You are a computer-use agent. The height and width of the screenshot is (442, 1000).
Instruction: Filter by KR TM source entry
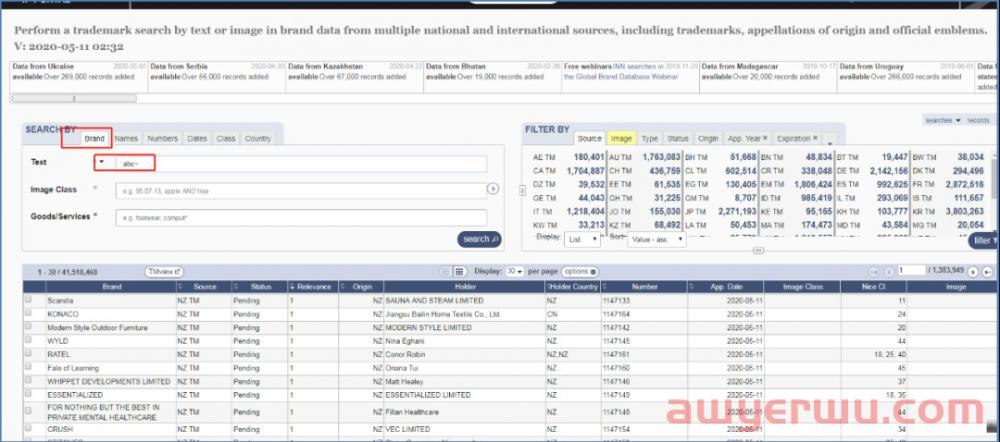948,211
